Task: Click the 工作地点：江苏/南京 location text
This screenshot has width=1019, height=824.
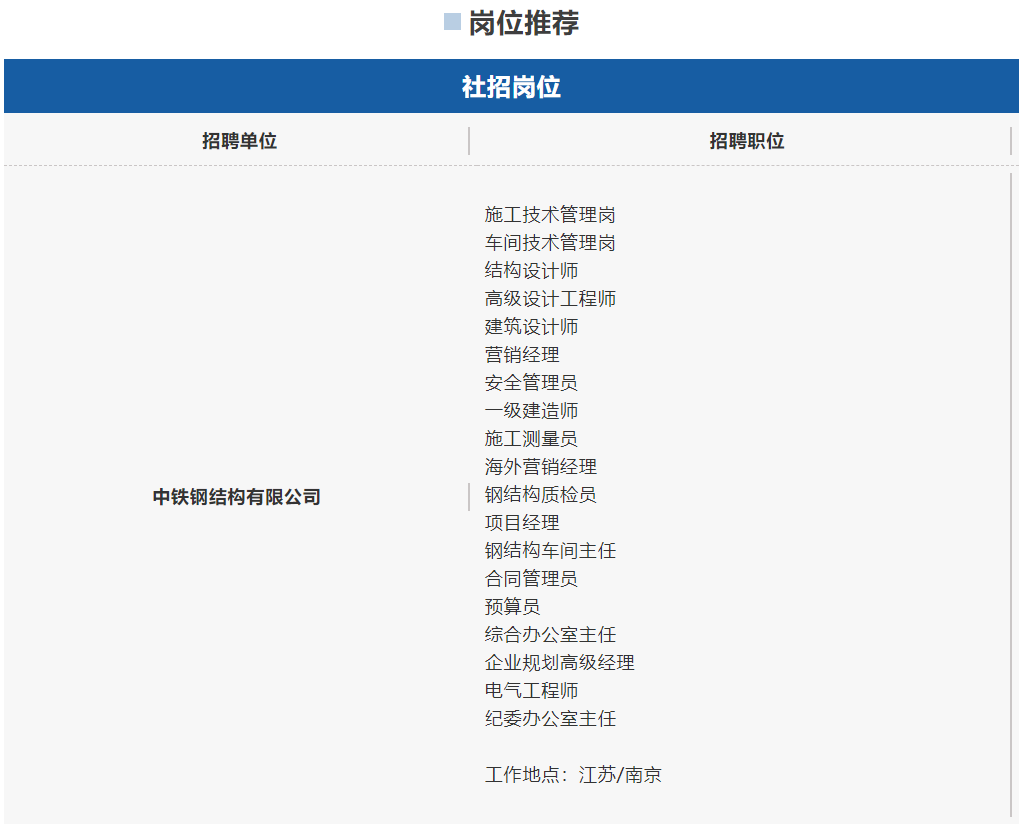Action: click(x=573, y=774)
